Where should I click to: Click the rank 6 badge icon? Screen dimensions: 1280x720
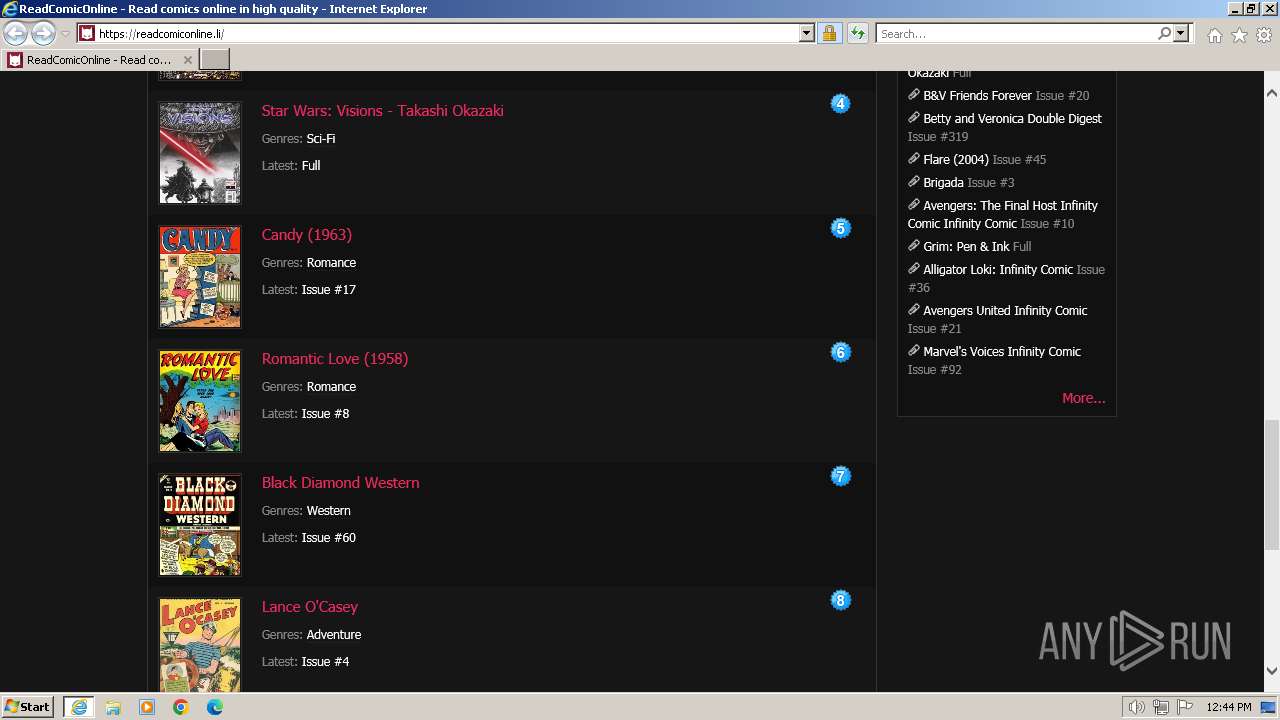840,352
